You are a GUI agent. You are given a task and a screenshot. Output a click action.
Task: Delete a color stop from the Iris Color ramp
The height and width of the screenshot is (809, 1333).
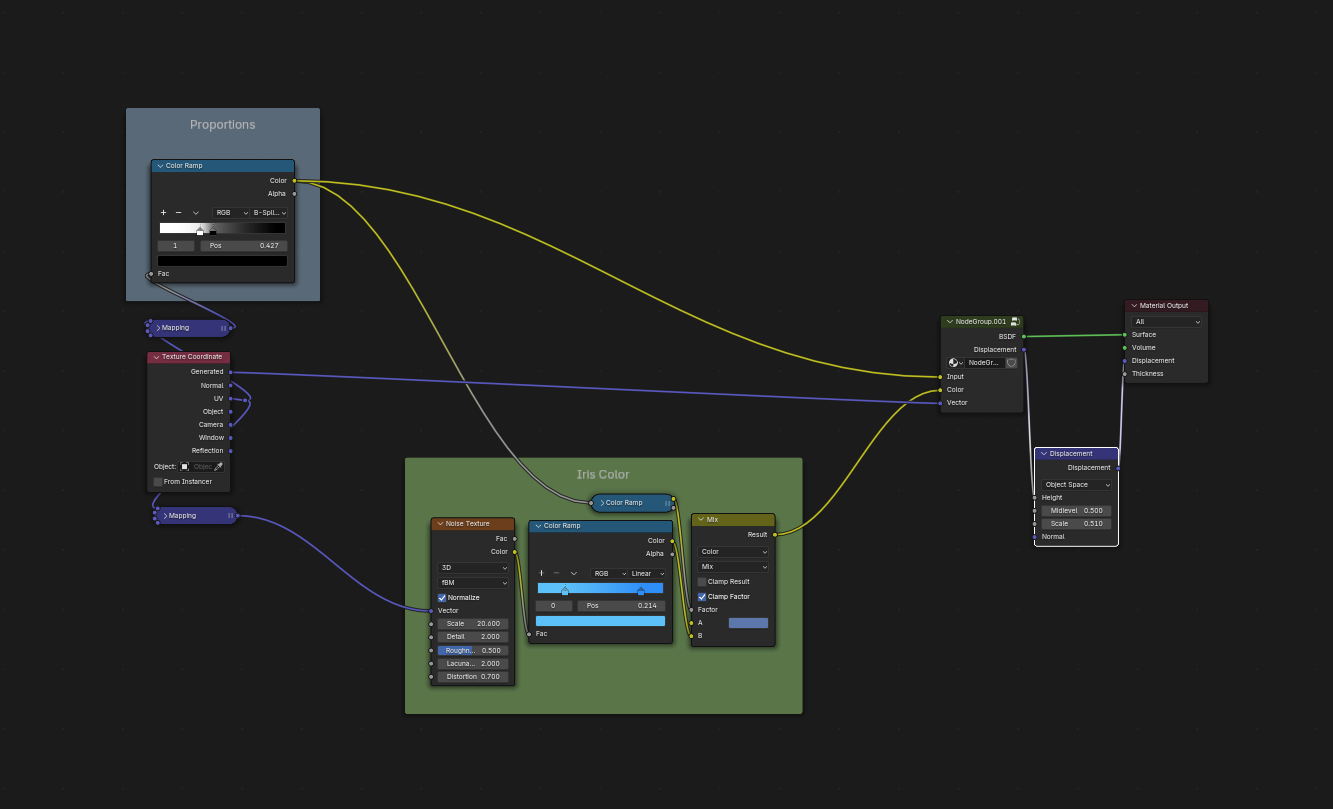[556, 573]
